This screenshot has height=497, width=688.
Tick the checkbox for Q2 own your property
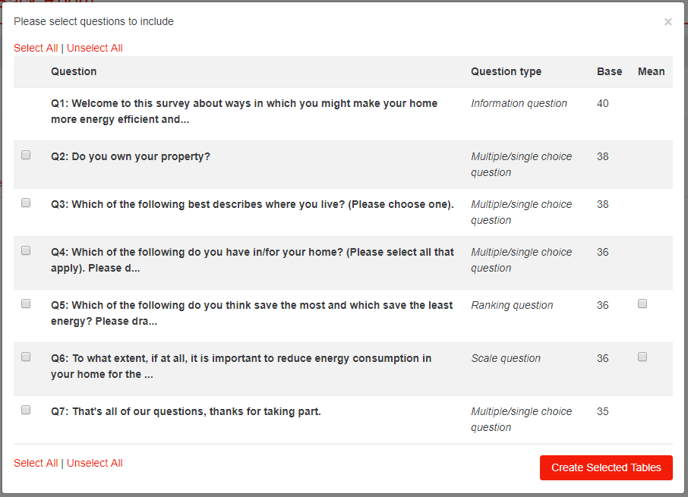[26, 155]
